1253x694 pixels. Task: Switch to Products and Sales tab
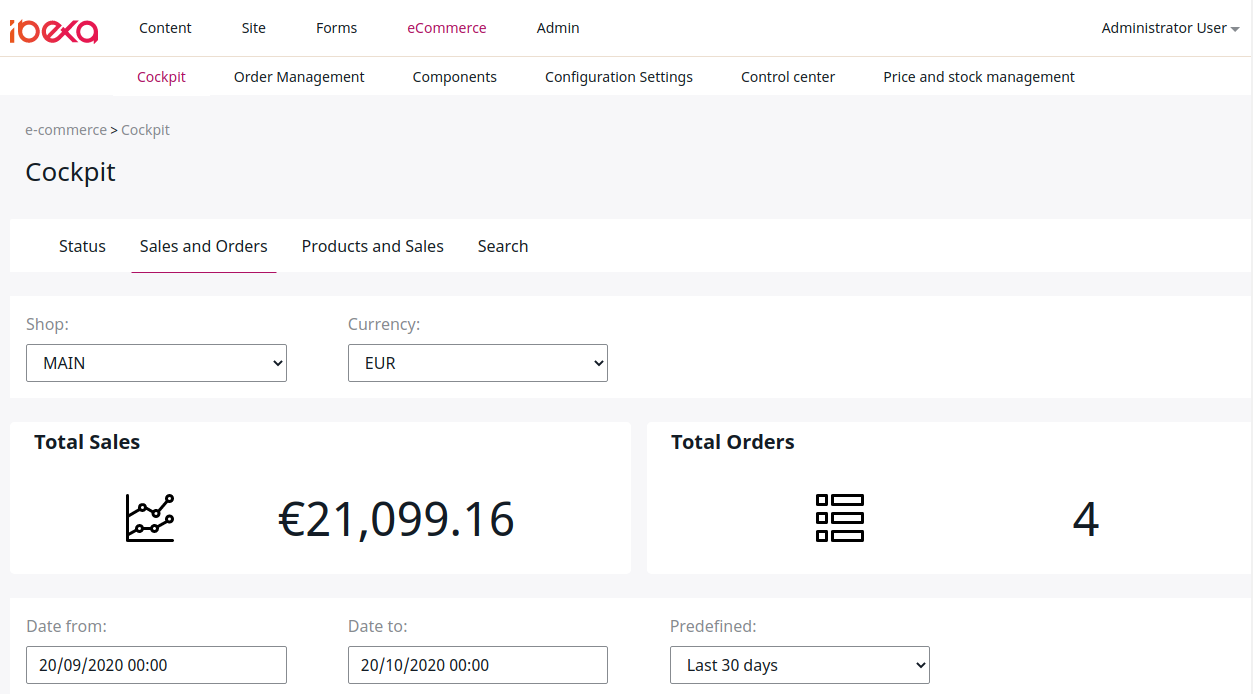click(x=372, y=246)
